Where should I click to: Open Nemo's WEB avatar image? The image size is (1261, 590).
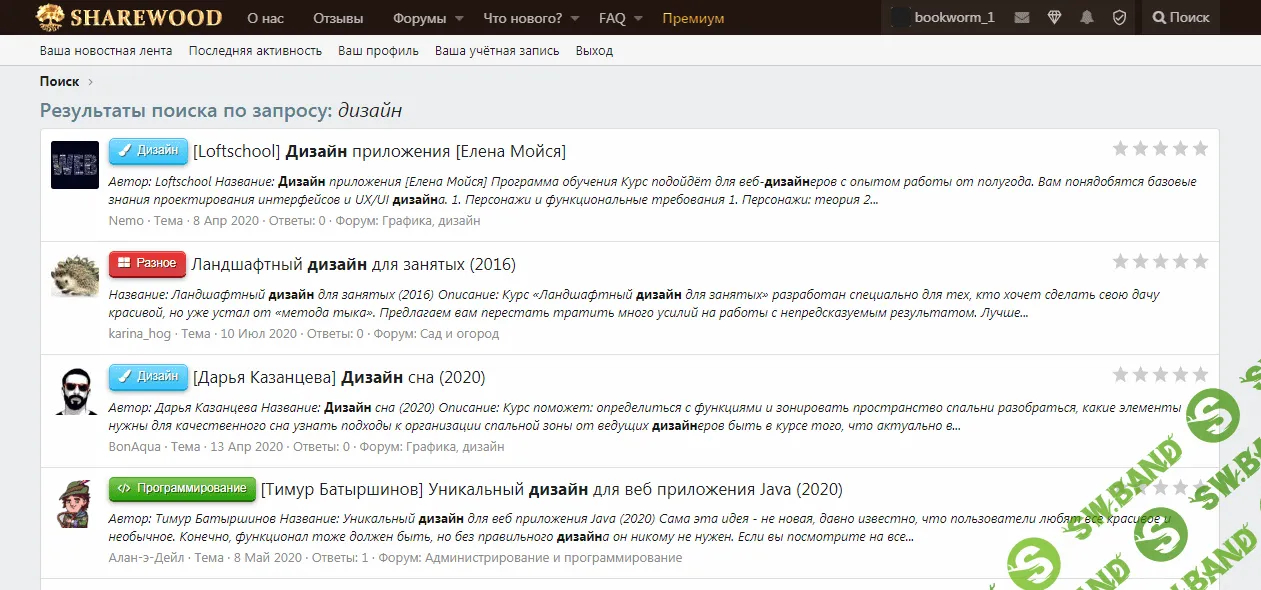(75, 165)
